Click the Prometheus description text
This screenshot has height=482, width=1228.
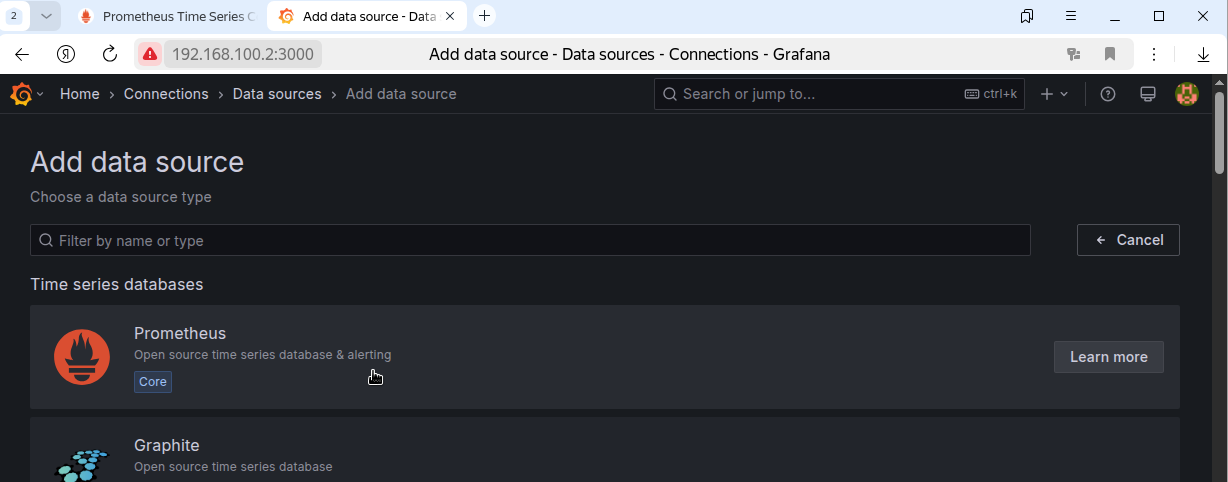pos(263,355)
